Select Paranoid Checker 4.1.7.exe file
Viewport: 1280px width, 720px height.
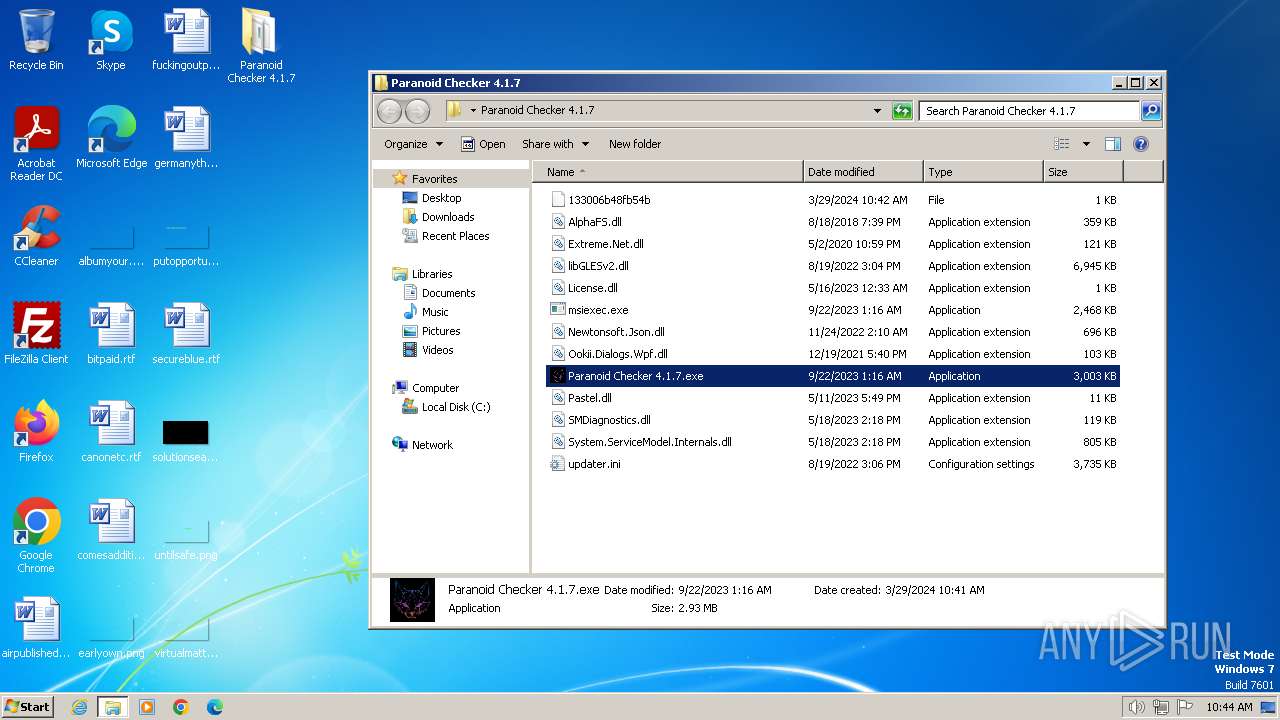(832, 376)
